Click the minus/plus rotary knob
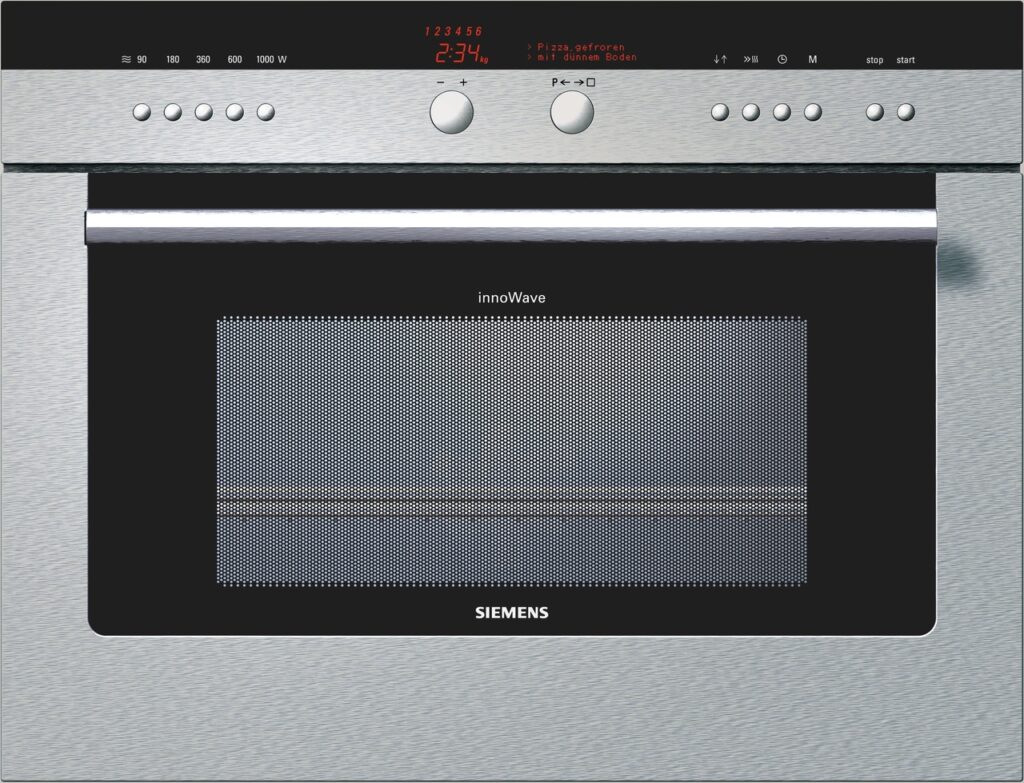 pyautogui.click(x=451, y=112)
